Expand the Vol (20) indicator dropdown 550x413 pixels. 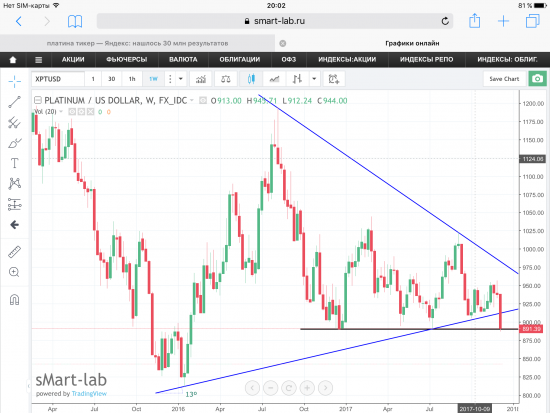(61, 112)
